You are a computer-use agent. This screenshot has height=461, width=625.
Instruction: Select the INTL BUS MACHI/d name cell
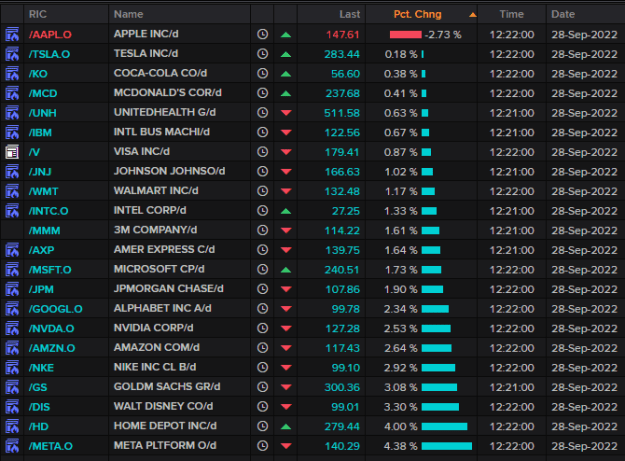pos(162,132)
